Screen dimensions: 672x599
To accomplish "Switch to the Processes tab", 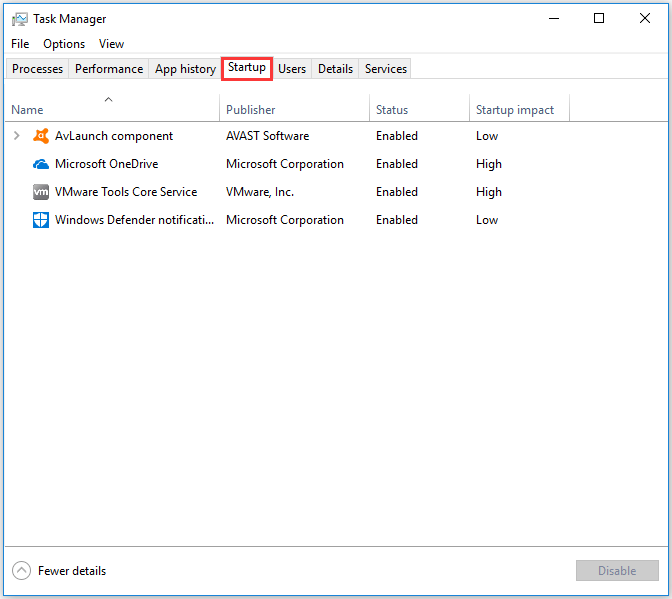I will tap(37, 69).
